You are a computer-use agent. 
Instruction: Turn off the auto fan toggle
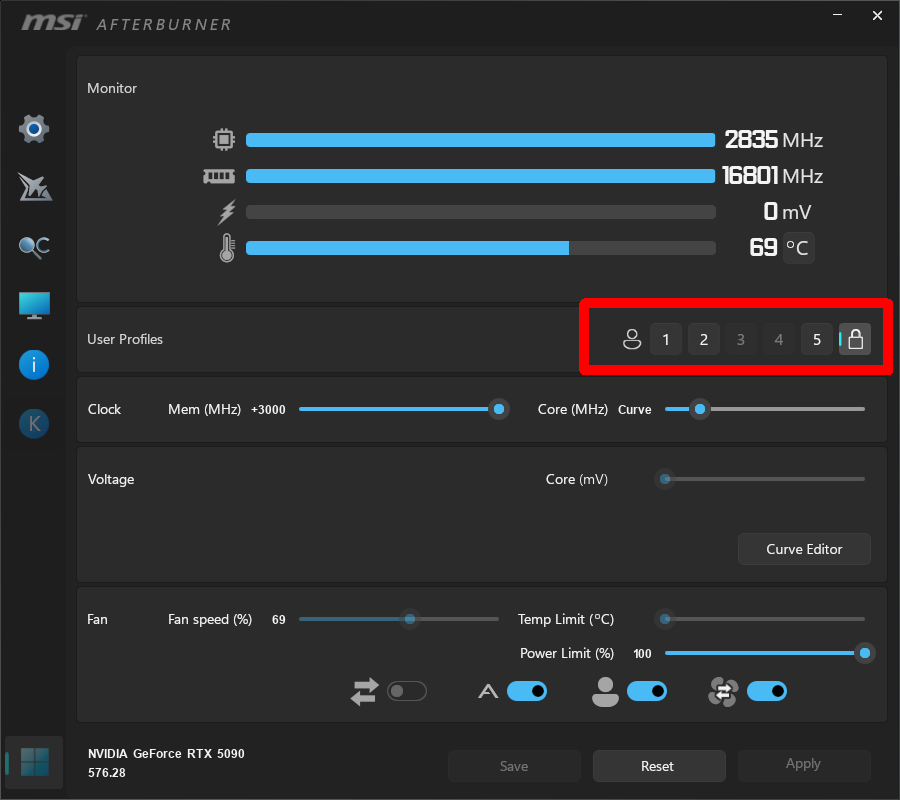pyautogui.click(x=527, y=691)
